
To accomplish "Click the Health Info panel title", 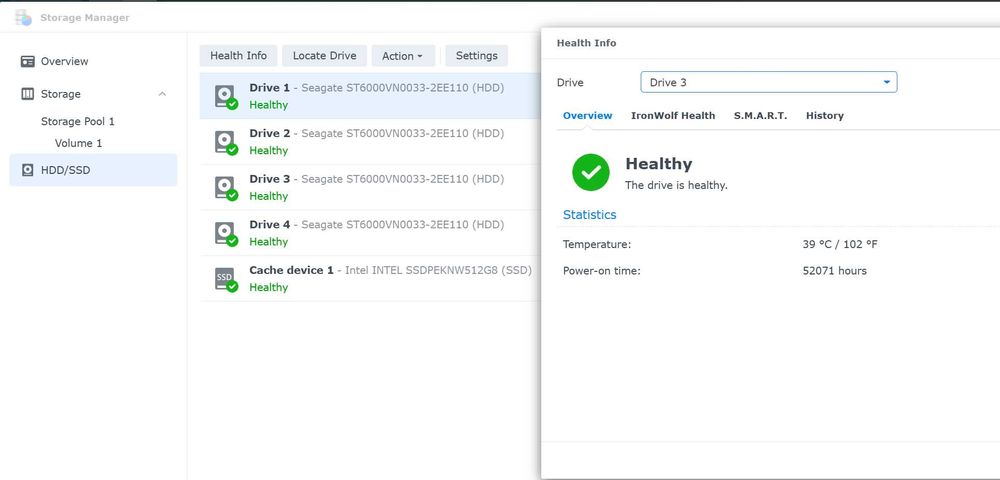I will tap(586, 43).
